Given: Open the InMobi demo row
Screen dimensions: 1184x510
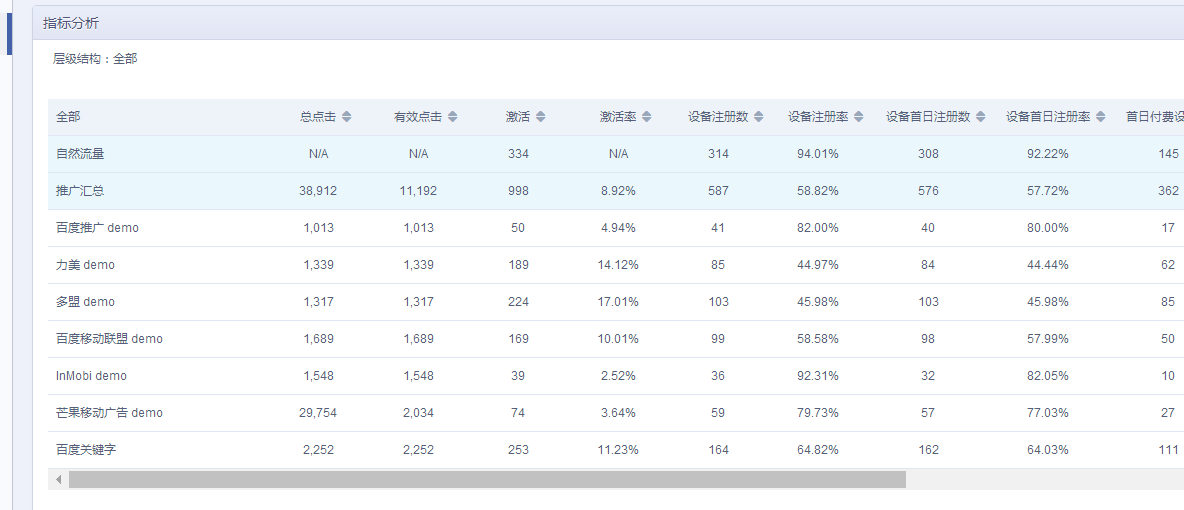Looking at the screenshot, I should click(91, 376).
